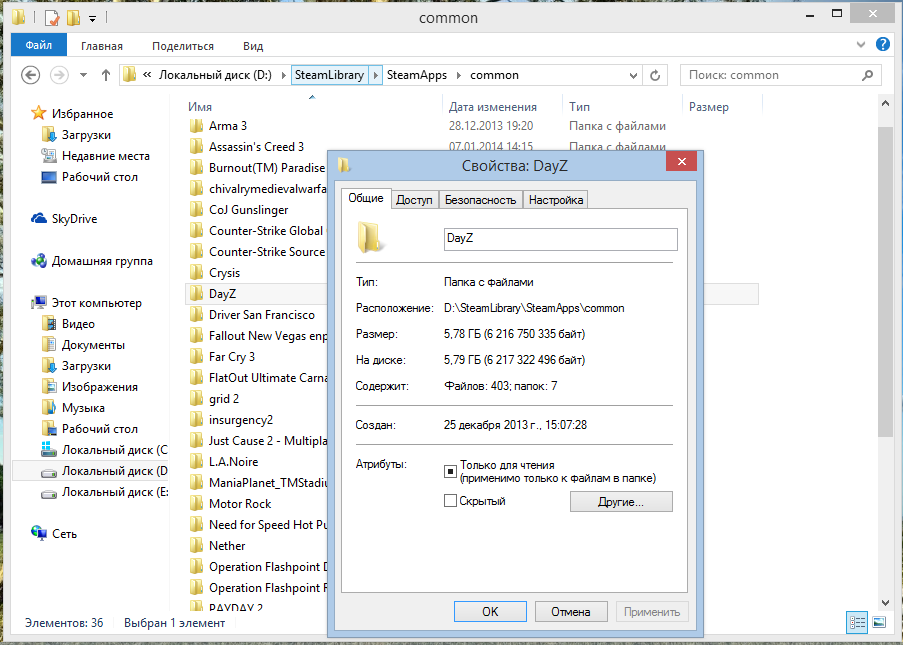903x645 pixels.
Task: Go up one folder level
Action: (105, 75)
